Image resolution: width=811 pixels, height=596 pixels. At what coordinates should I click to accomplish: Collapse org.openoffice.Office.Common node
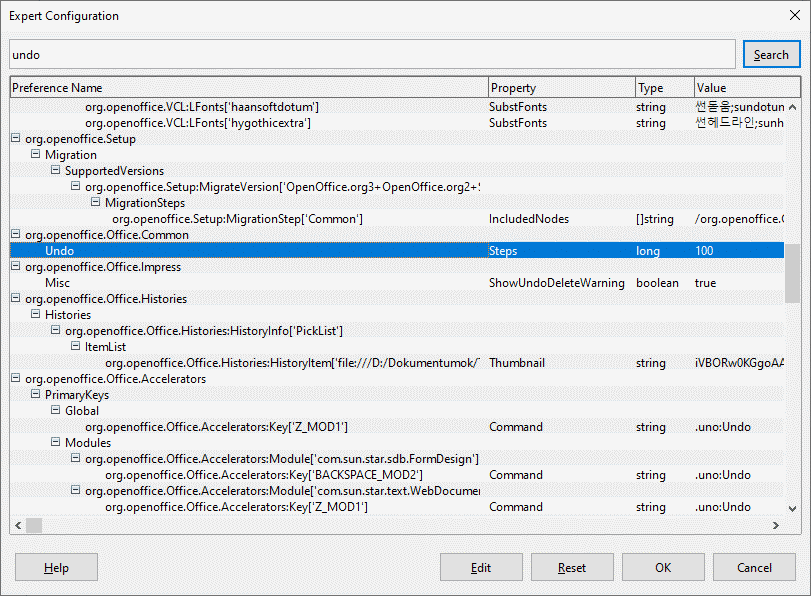tap(16, 235)
